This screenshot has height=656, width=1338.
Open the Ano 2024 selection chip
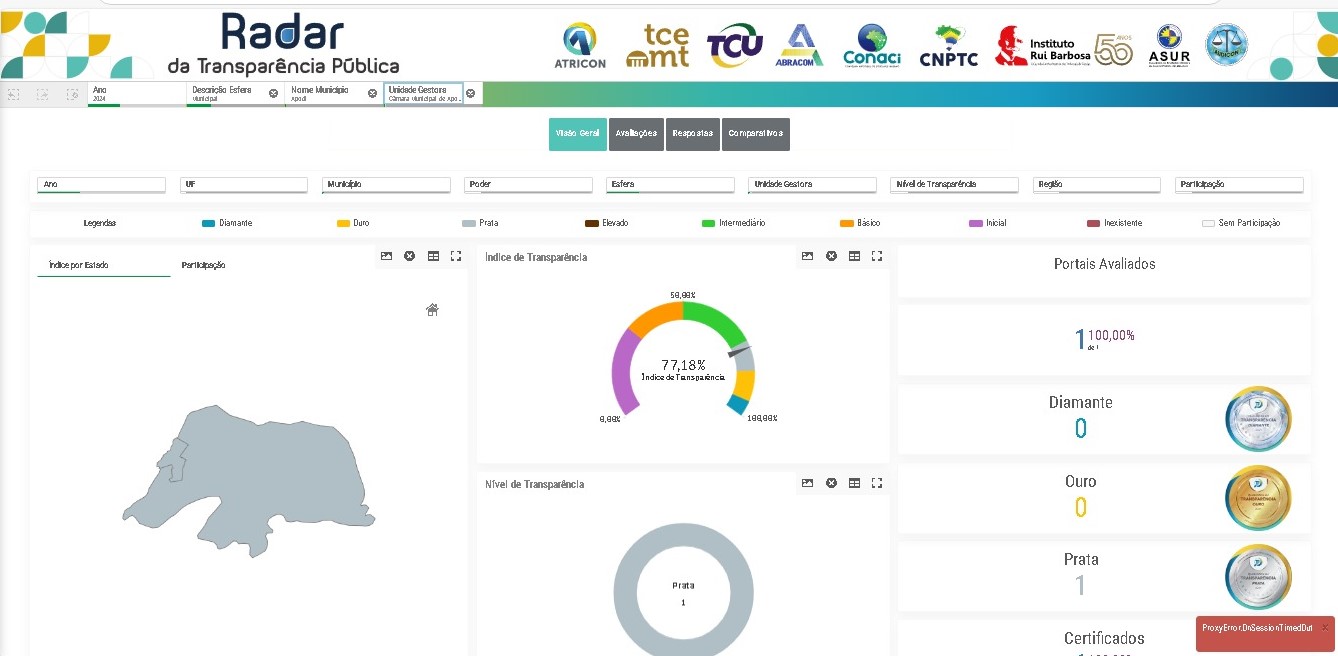137,94
